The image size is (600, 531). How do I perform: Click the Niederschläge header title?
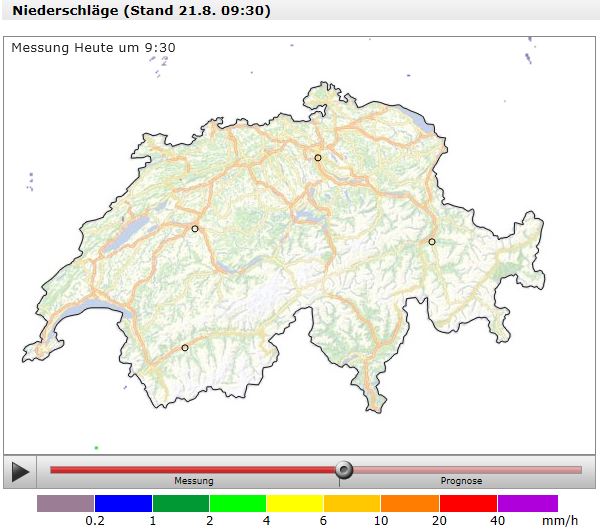(140, 11)
